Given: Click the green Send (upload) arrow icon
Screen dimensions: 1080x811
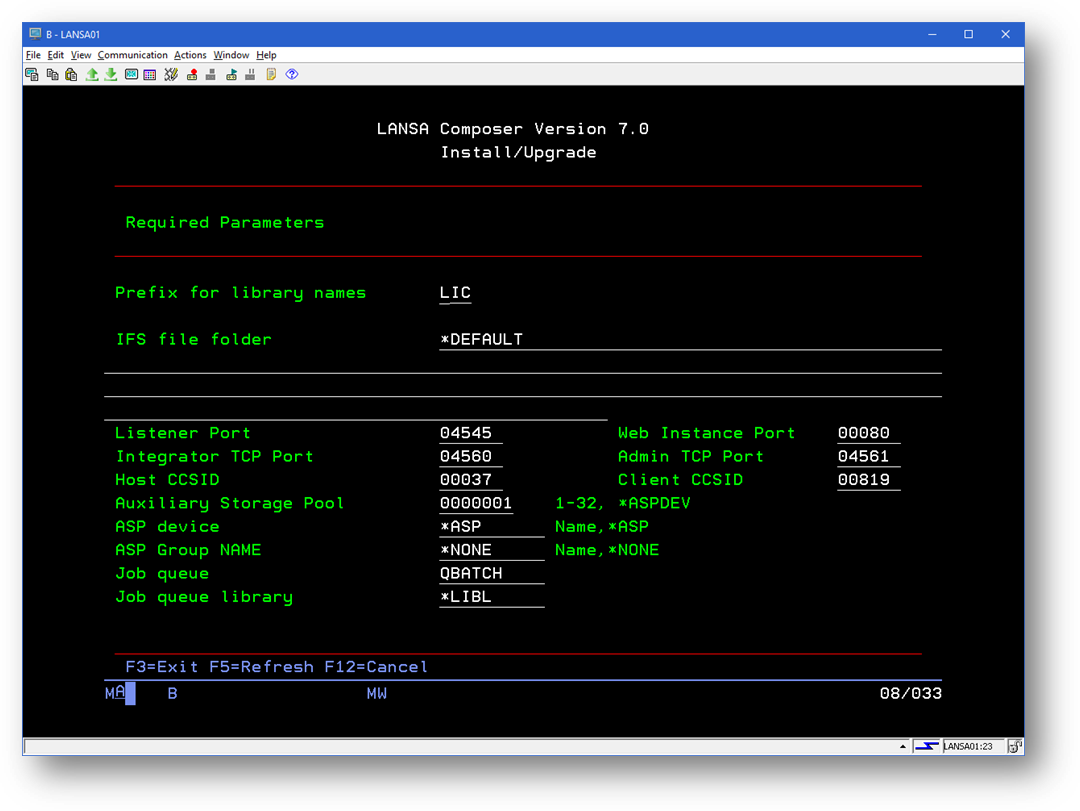Looking at the screenshot, I should click(x=92, y=74).
